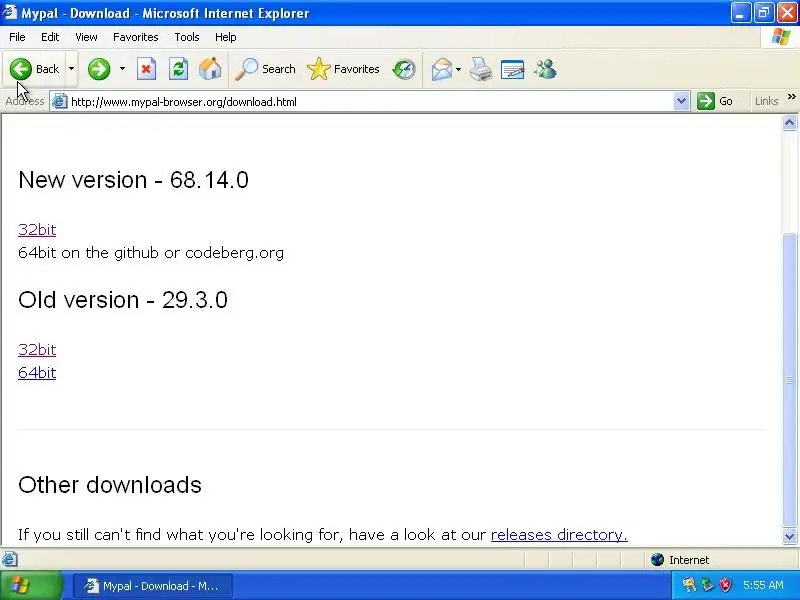Click the page icon in address bar
Viewport: 800px width, 600px height.
pos(60,102)
